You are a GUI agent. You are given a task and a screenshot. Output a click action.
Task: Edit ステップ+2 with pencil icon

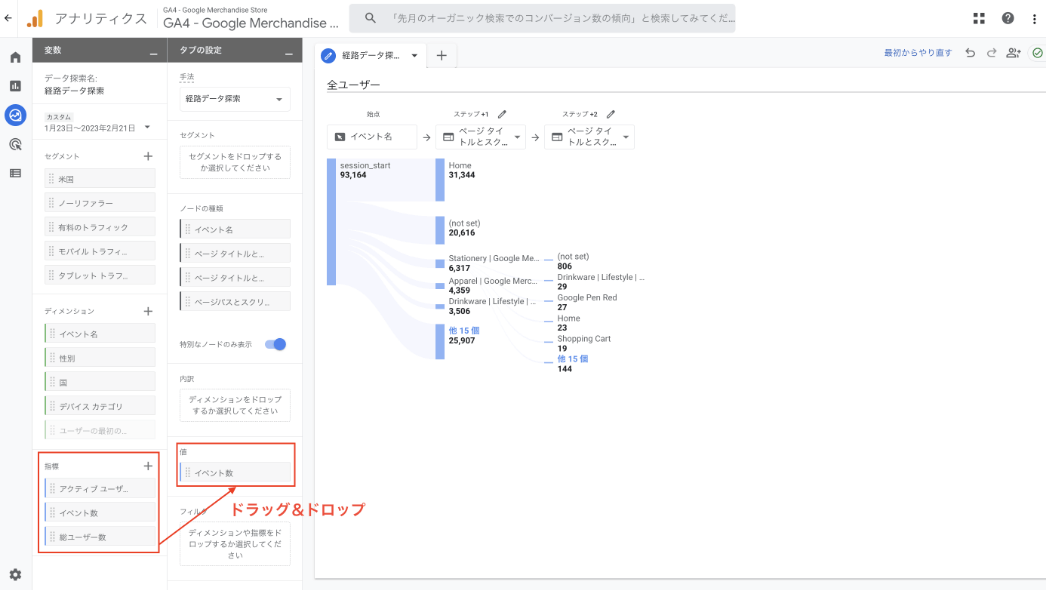[x=610, y=114]
